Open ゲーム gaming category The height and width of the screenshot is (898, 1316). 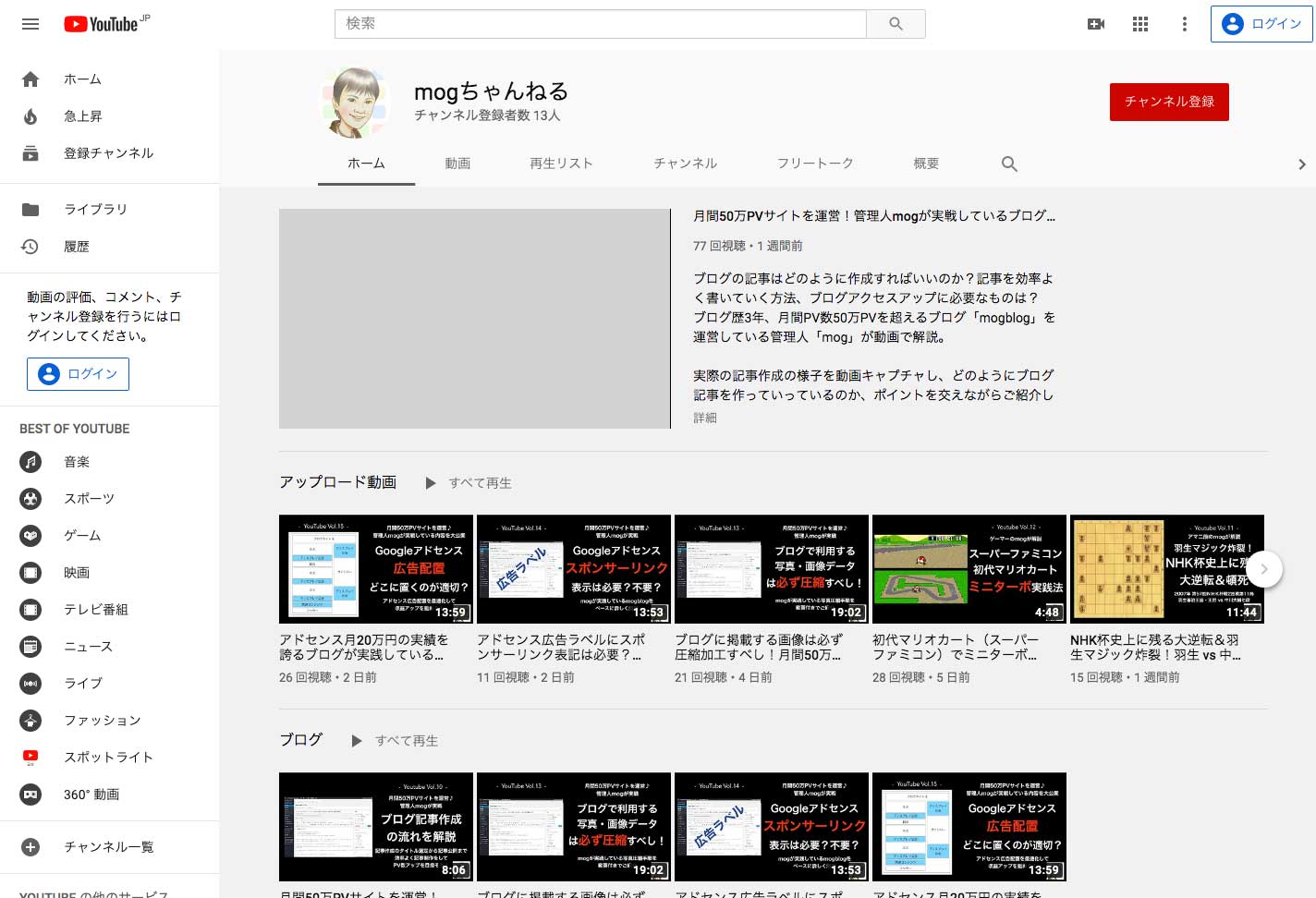(x=109, y=536)
